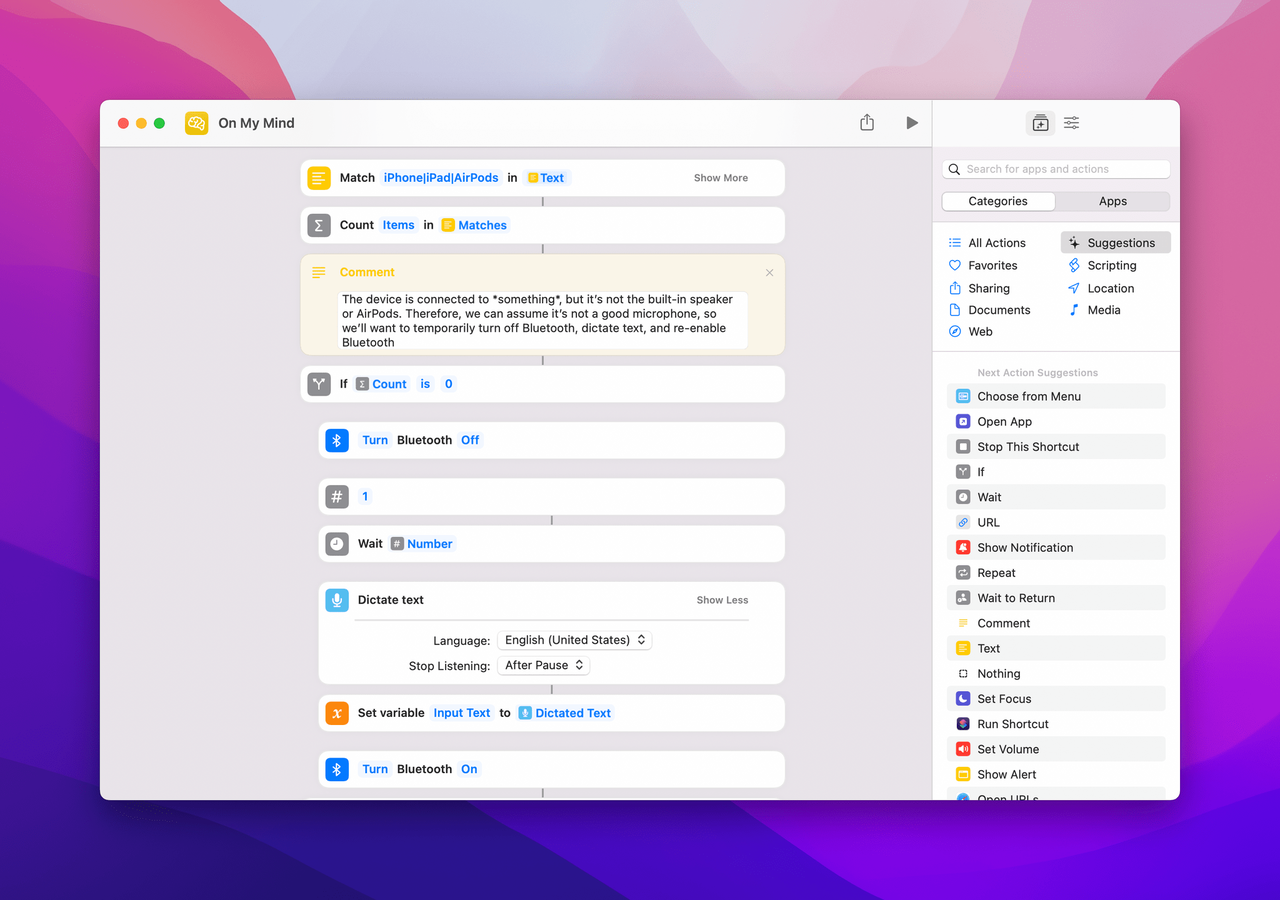Viewport: 1280px width, 900px height.
Task: Click the microphone icon on Dictate text
Action: pyautogui.click(x=337, y=600)
